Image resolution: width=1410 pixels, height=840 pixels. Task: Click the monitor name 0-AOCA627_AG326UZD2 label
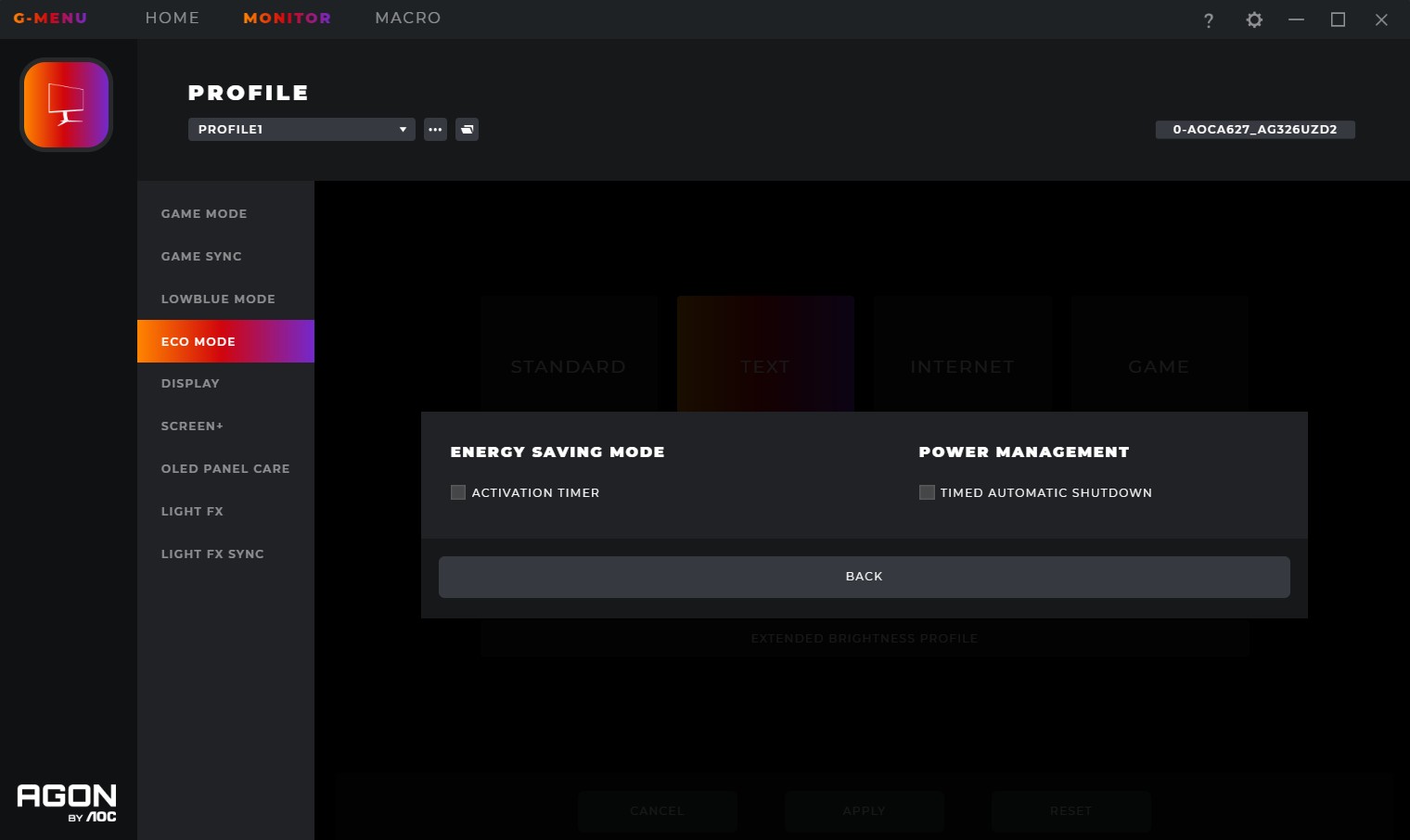pyautogui.click(x=1255, y=129)
